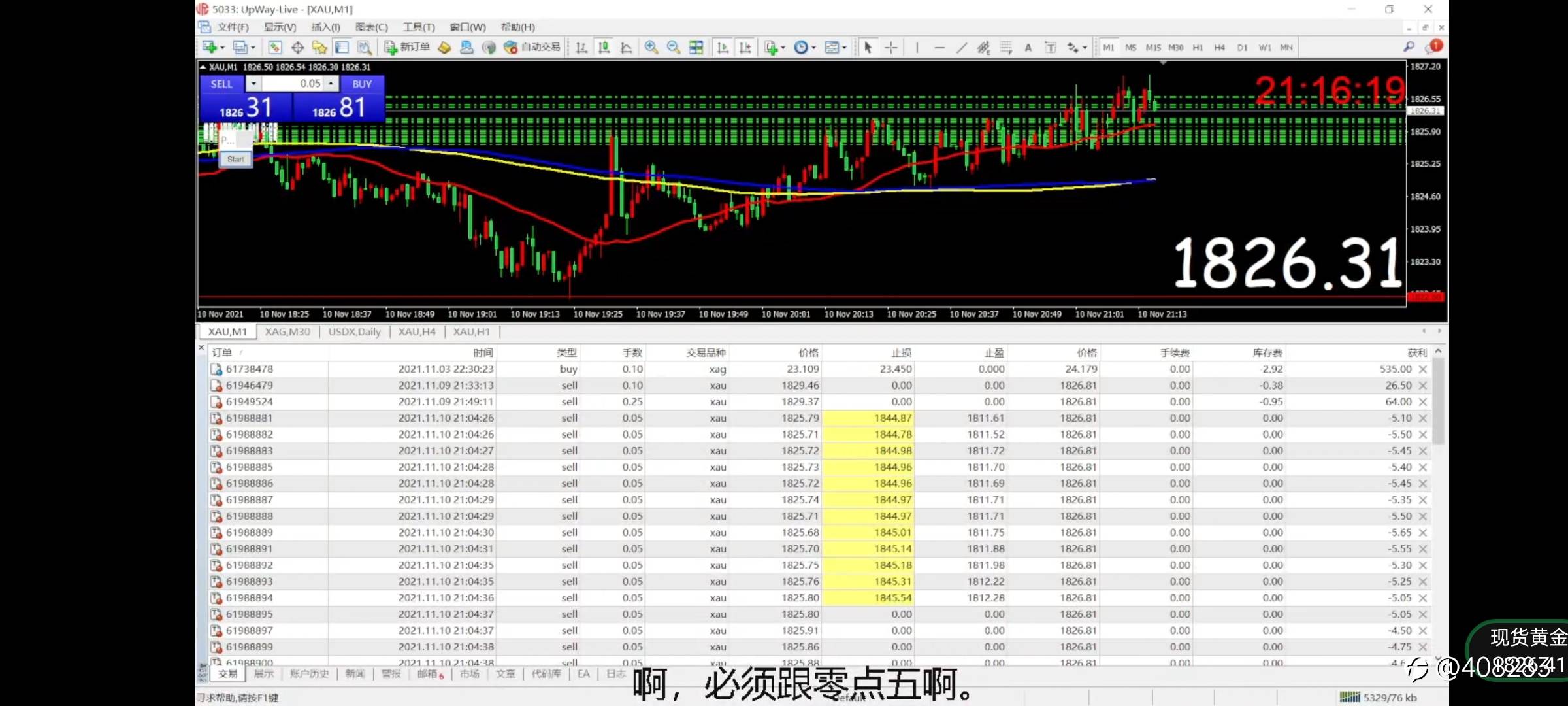Screen dimensions: 1568x706
Task: Click the New Order toolbar button
Action: point(408,47)
